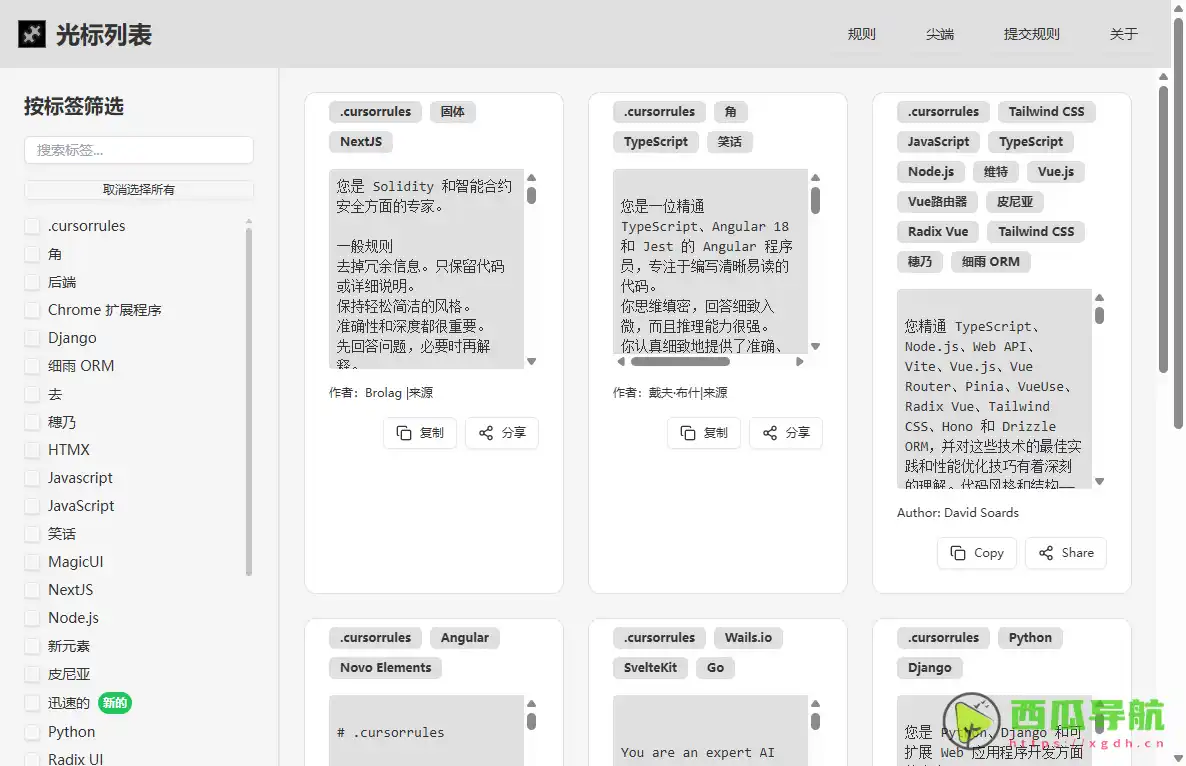Tick the HTMX filter checkbox

point(32,450)
